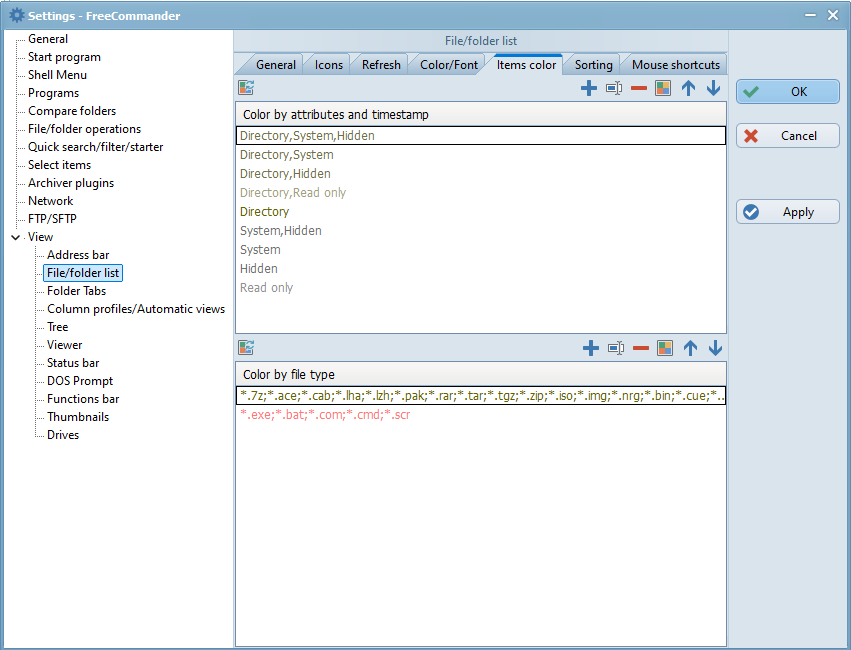Select the plain Directory rule
The image size is (851, 650).
[481, 212]
